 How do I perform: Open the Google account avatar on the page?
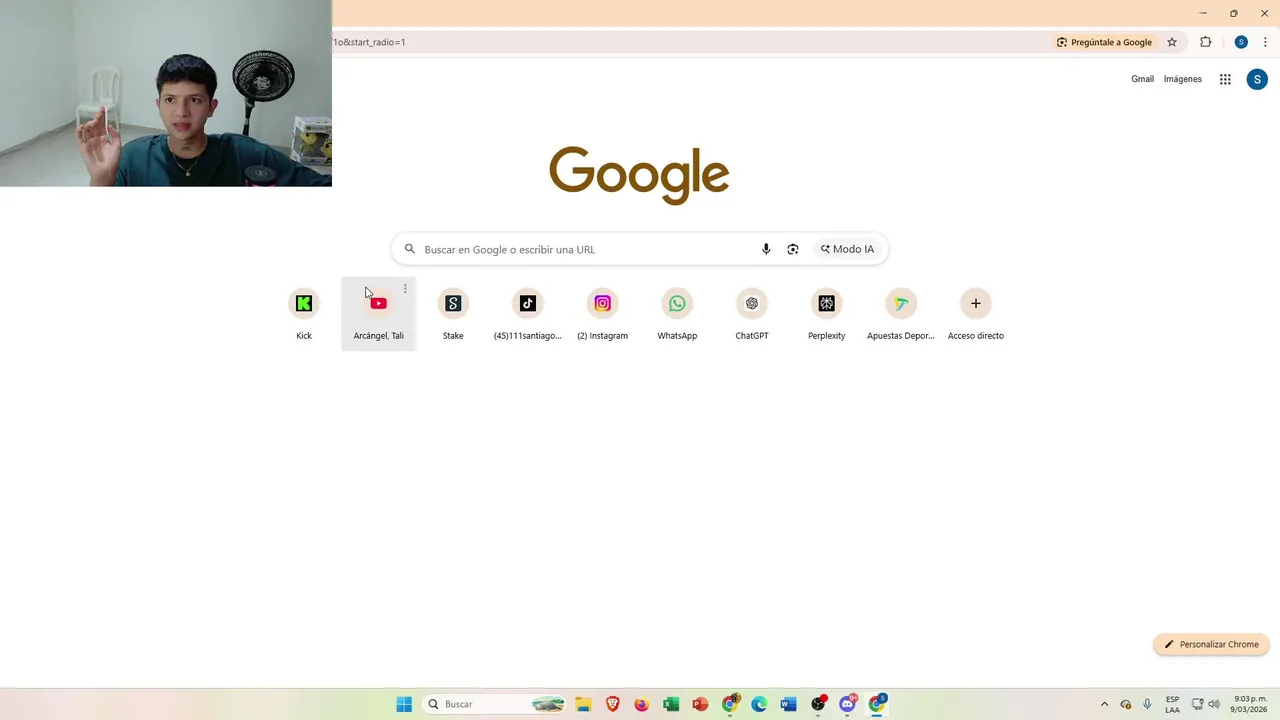[x=1257, y=79]
